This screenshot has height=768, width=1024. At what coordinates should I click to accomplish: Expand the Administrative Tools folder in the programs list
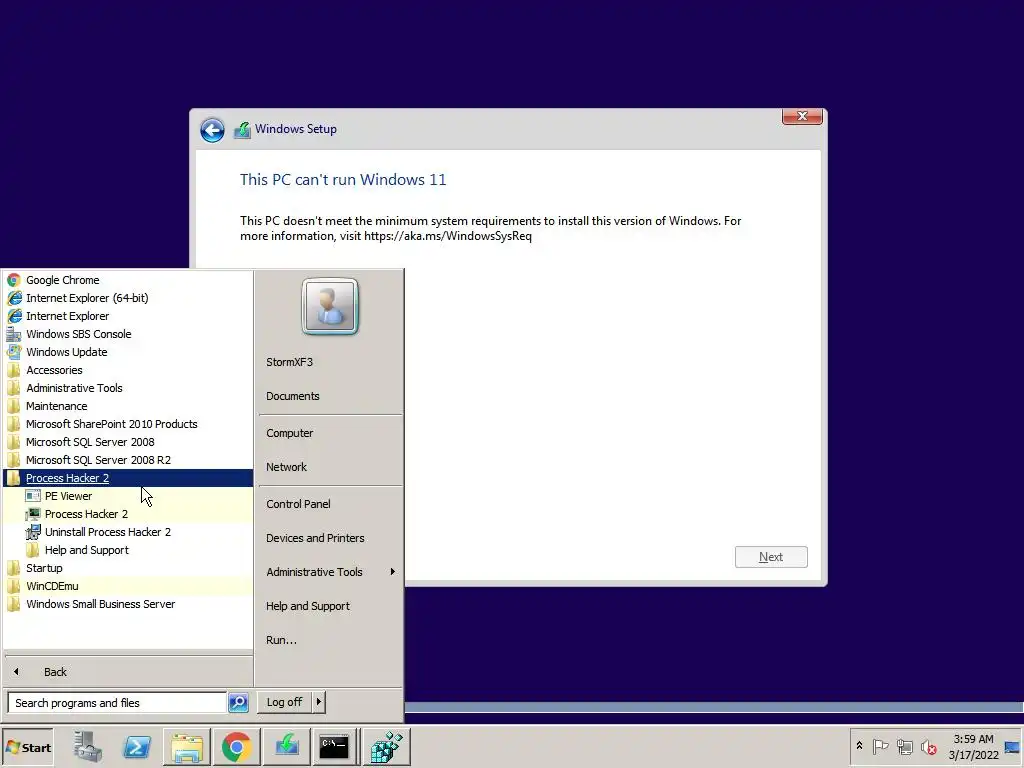[x=128, y=388]
